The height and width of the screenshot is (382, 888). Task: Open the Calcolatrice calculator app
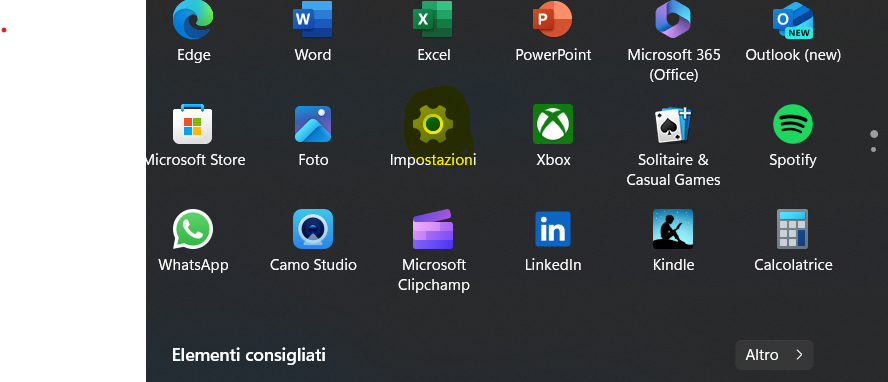tap(793, 229)
